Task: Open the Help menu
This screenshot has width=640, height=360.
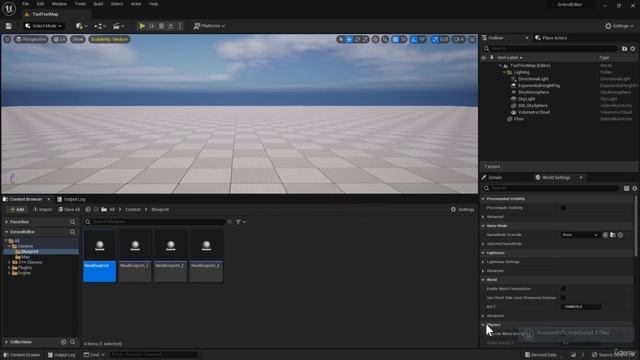Action: (153, 4)
